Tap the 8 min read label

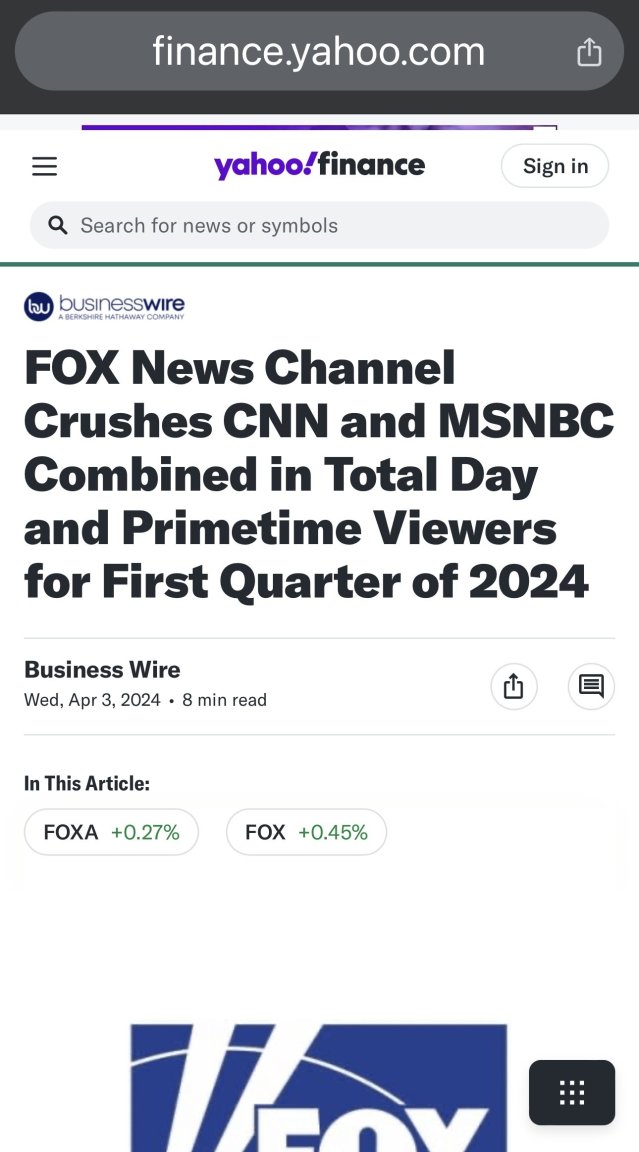point(224,699)
